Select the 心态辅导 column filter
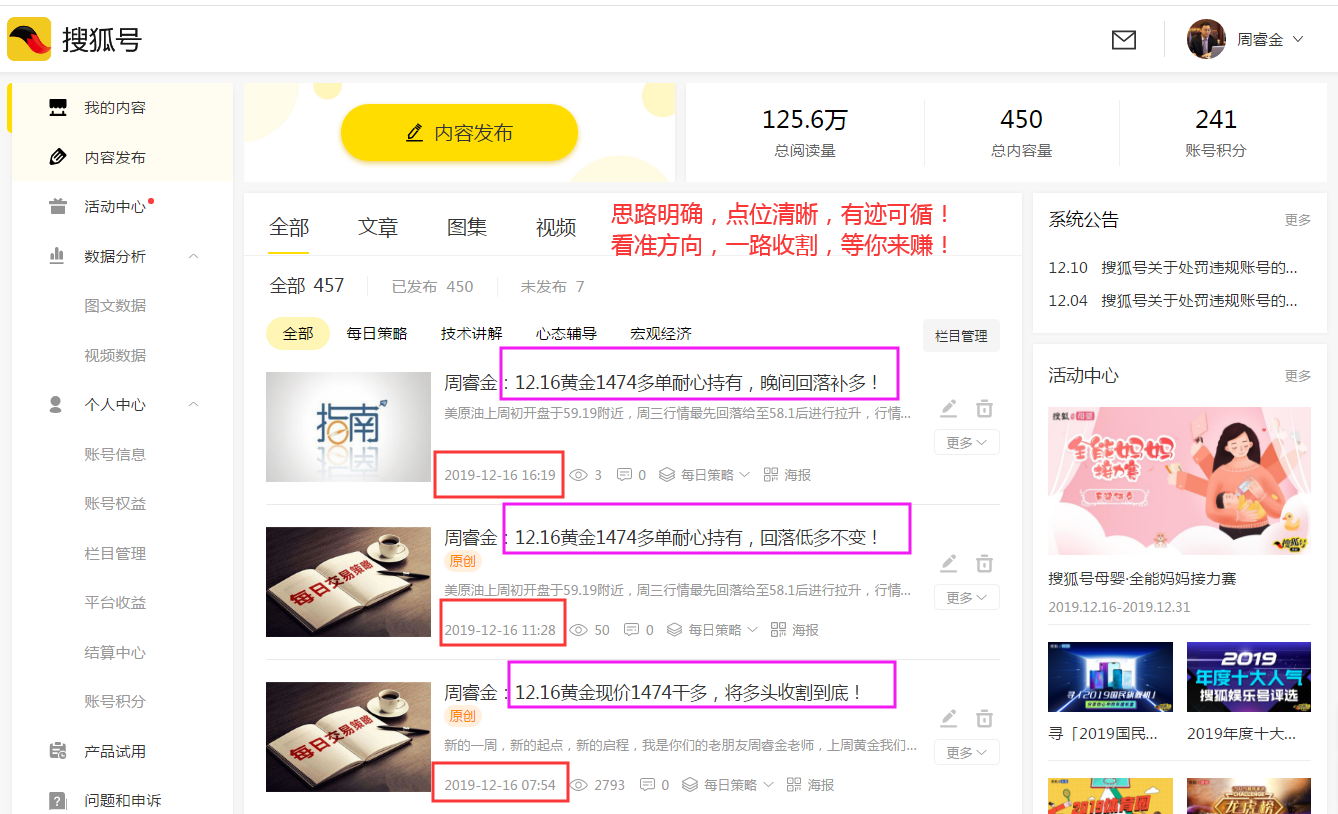1338x814 pixels. click(x=566, y=333)
